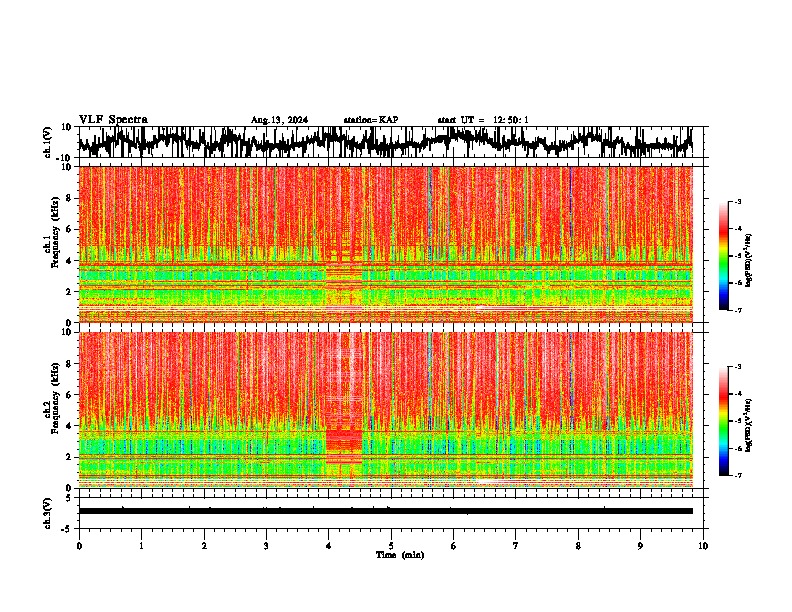The width and height of the screenshot is (792, 612).
Task: Click the time axis tick label "0"
Action: pyautogui.click(x=79, y=546)
